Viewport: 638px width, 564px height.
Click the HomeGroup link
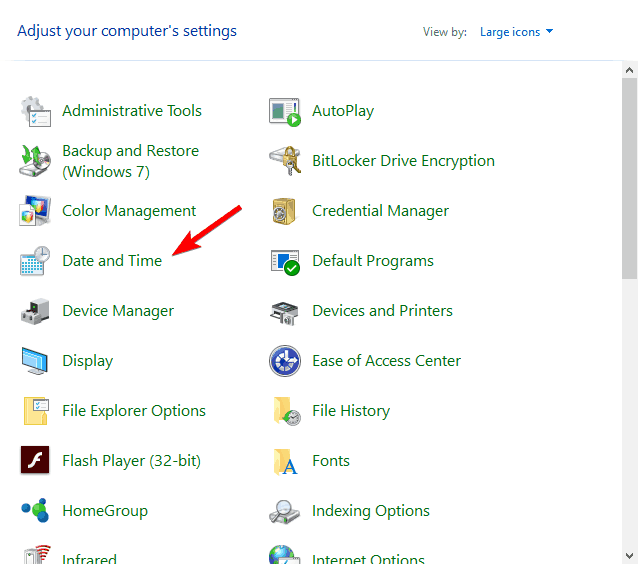pos(105,511)
